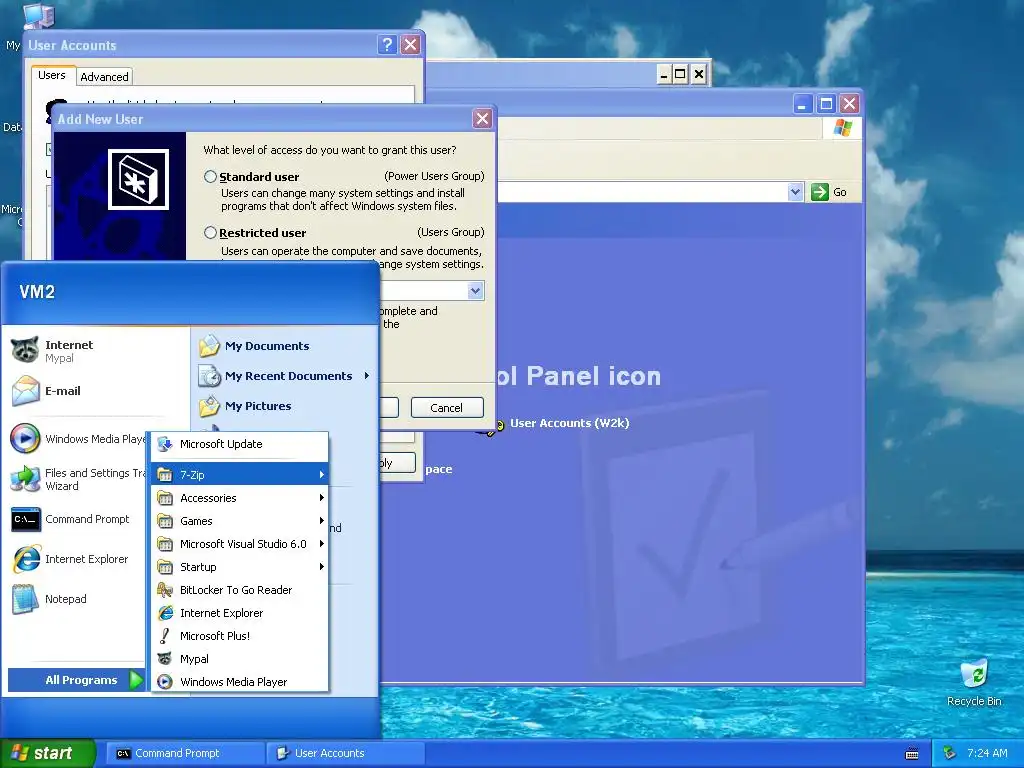
Task: Click the help question mark in User Accounts
Action: (x=387, y=44)
